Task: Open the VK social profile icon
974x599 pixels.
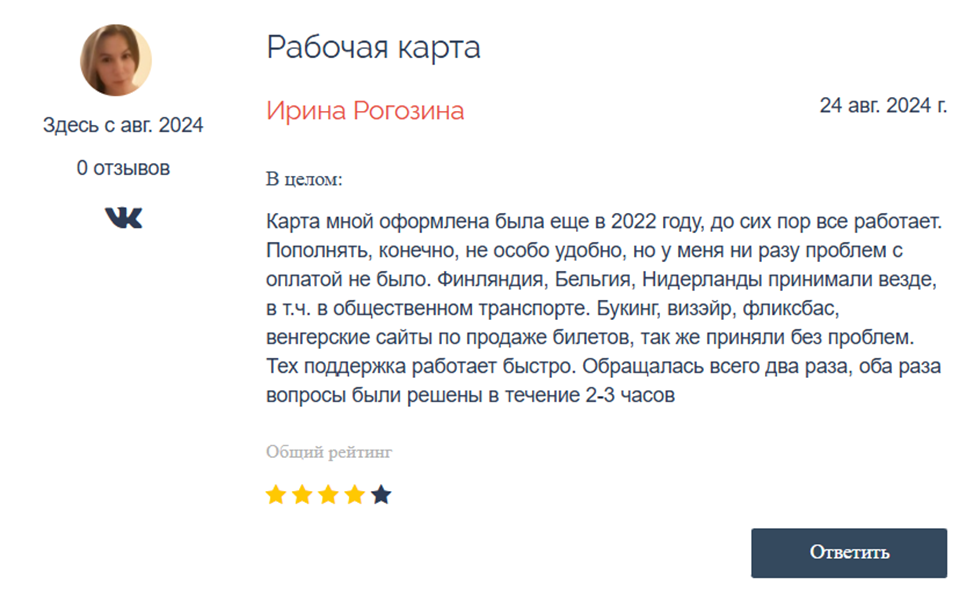Action: click(x=124, y=218)
